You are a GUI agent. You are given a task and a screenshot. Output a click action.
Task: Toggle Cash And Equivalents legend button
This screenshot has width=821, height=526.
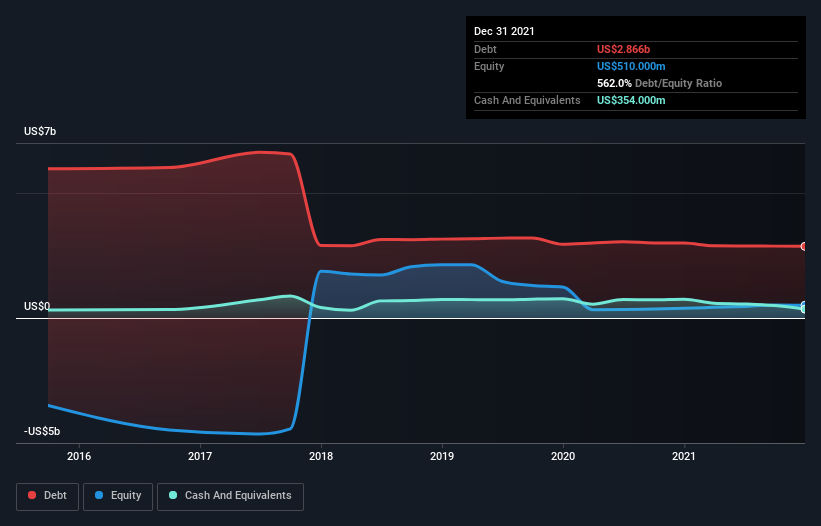pyautogui.click(x=230, y=496)
